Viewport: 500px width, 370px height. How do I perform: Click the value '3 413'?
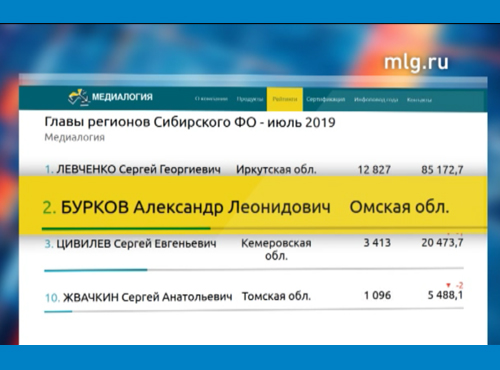pos(377,243)
